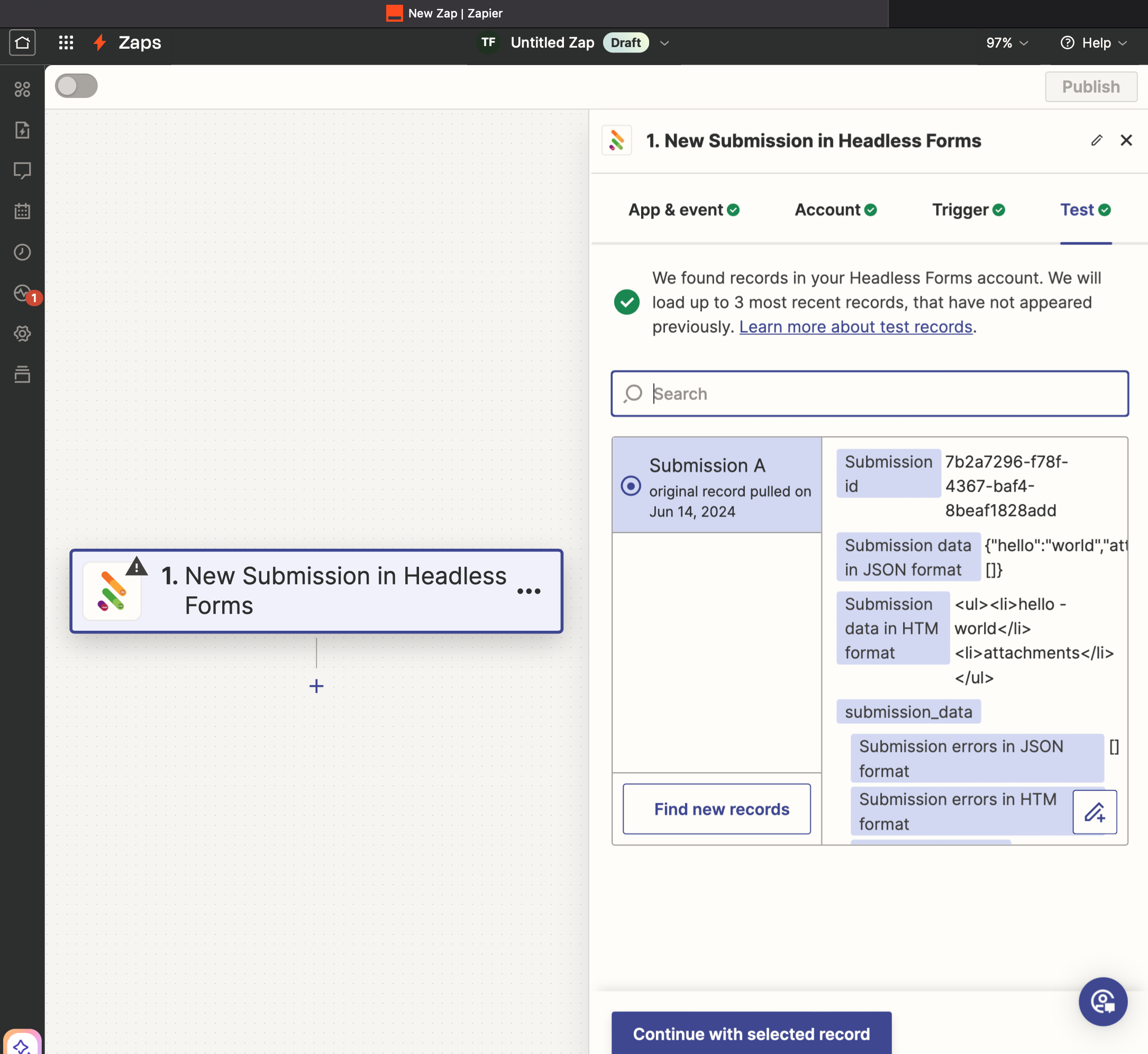Expand the Help menu chevron
Viewport: 1148px width, 1054px height.
[1123, 43]
